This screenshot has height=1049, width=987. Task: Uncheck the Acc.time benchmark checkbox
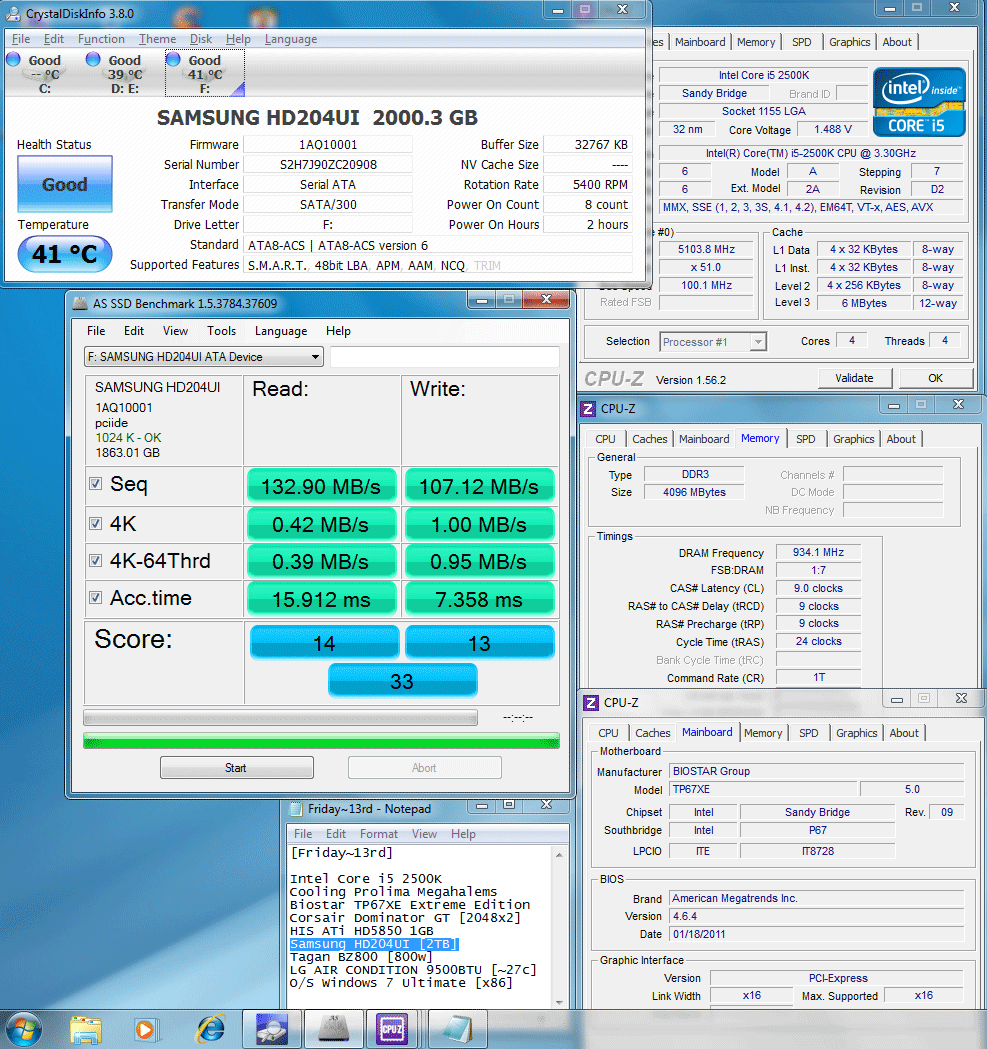click(x=96, y=597)
